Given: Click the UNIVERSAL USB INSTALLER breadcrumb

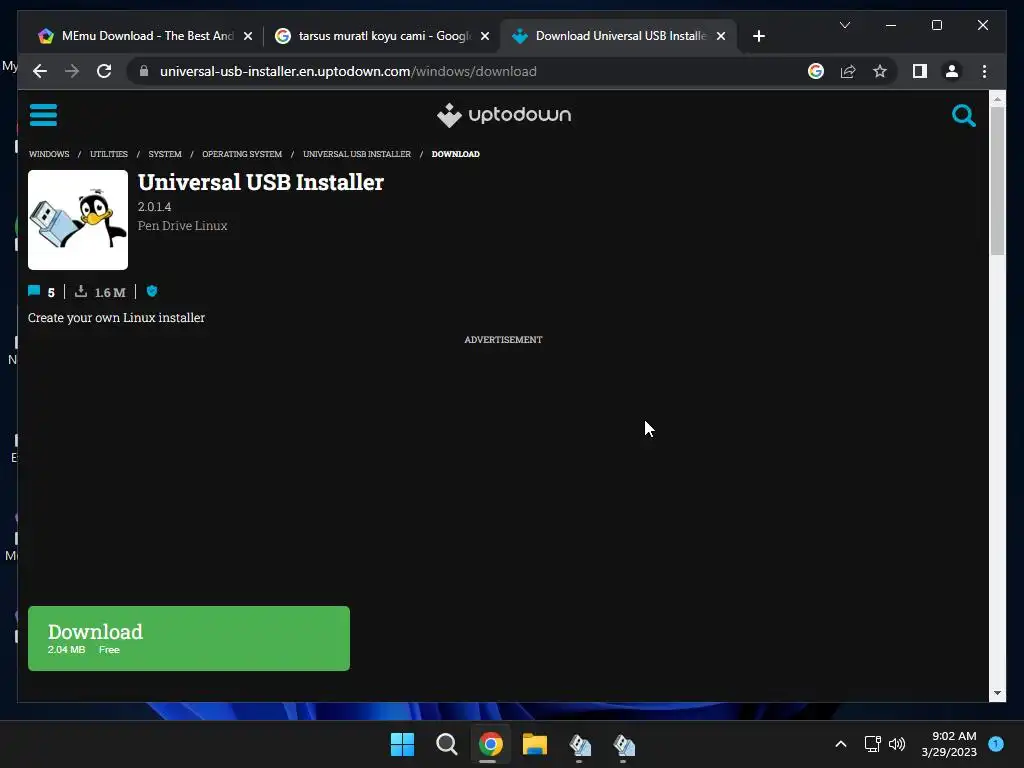Looking at the screenshot, I should click(x=357, y=154).
